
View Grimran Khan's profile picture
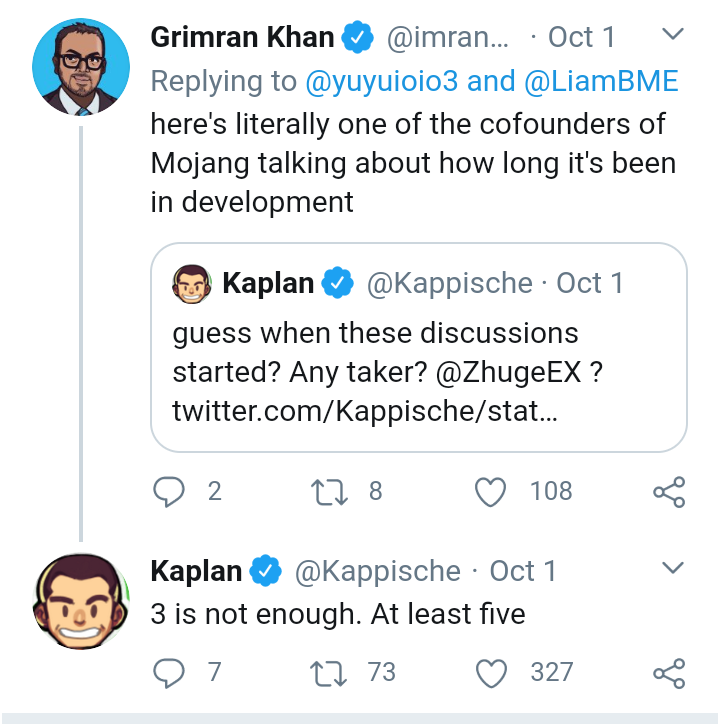[81, 67]
